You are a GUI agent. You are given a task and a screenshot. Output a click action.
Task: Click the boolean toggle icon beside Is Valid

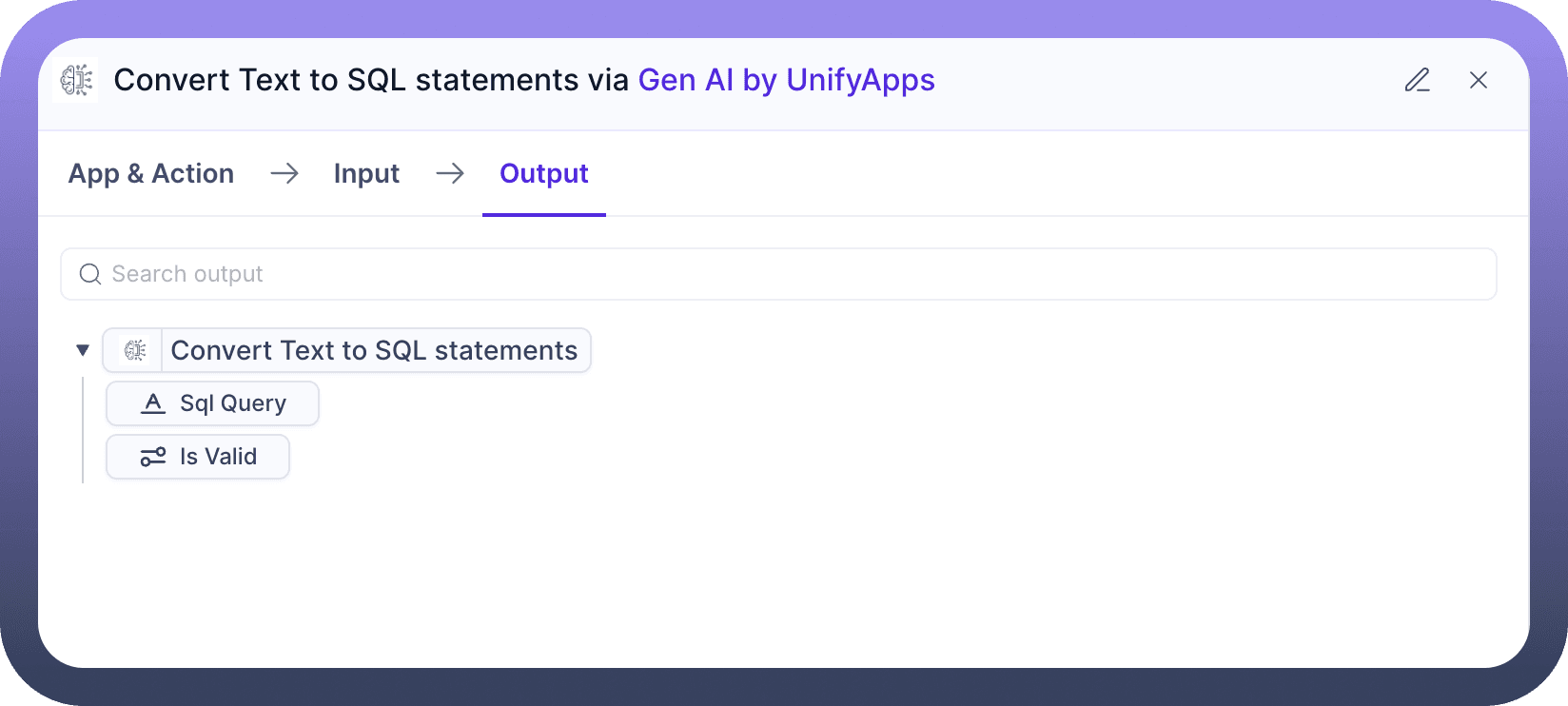point(152,457)
